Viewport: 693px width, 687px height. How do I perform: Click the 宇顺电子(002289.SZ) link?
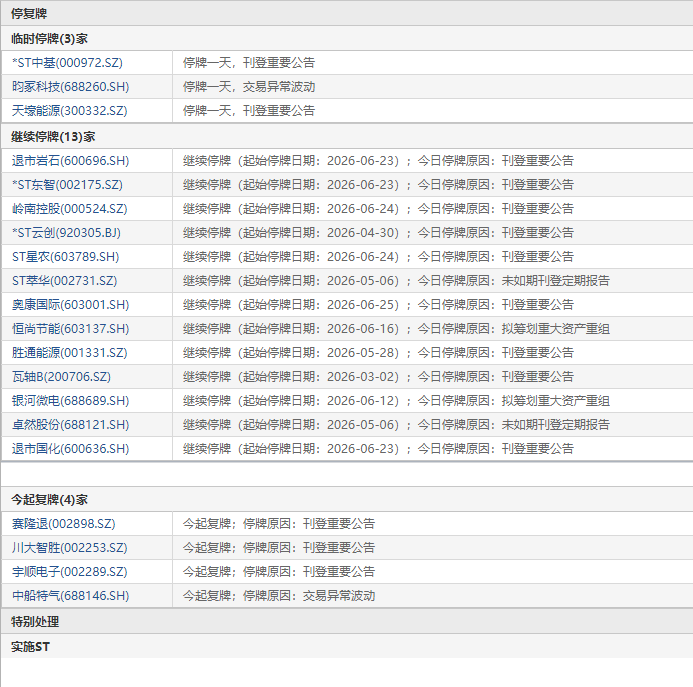tap(69, 572)
